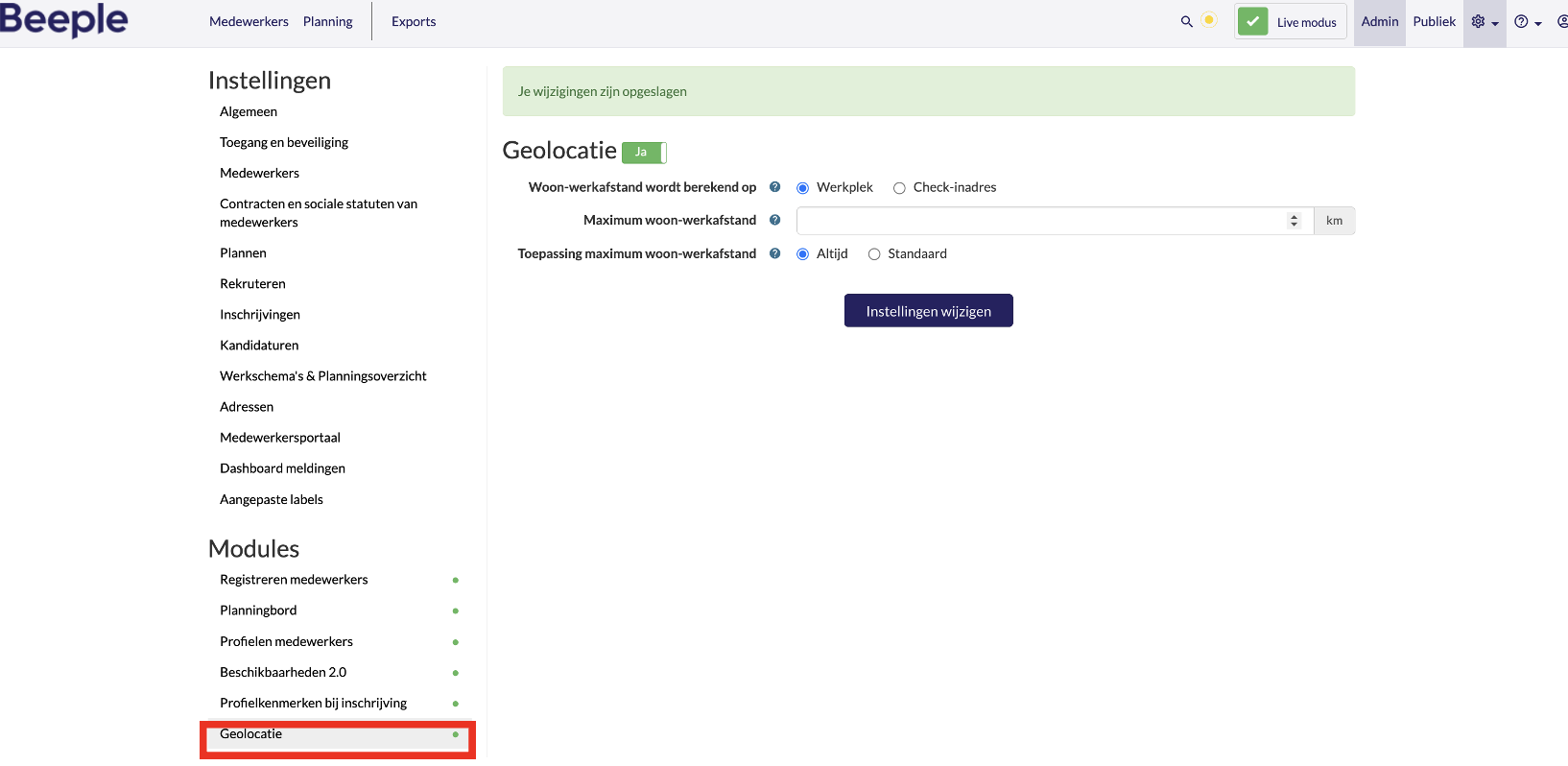Open Medewerkers settings in sidebar

(259, 173)
